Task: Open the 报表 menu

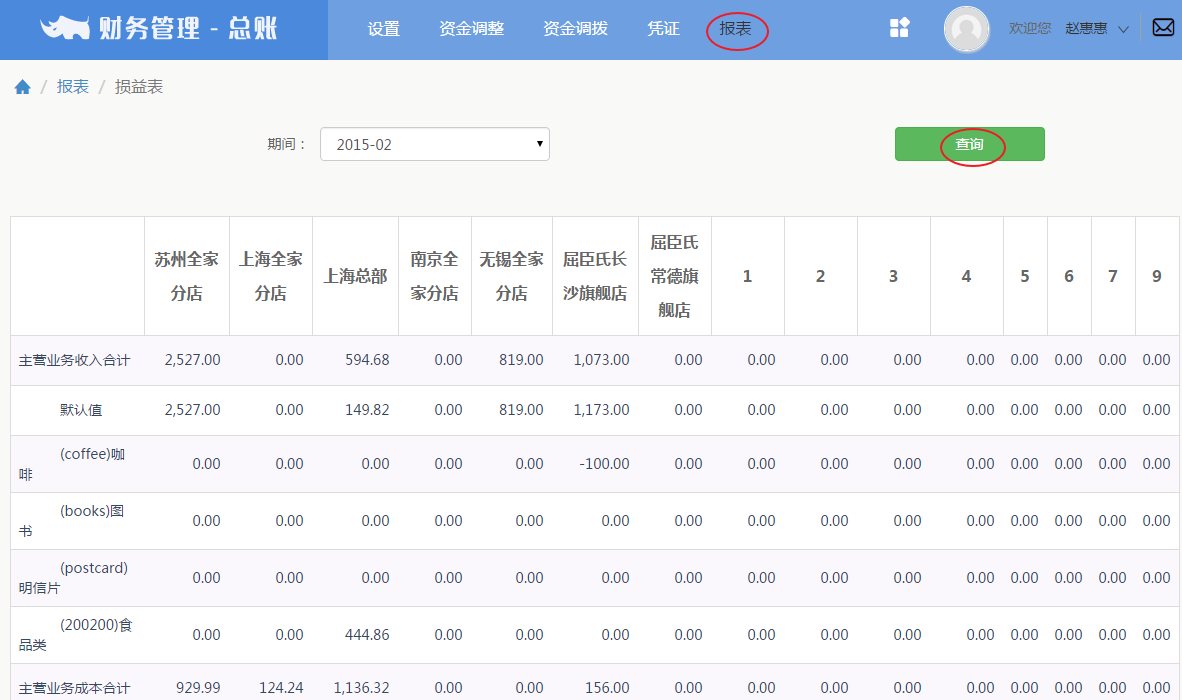Action: 735,29
